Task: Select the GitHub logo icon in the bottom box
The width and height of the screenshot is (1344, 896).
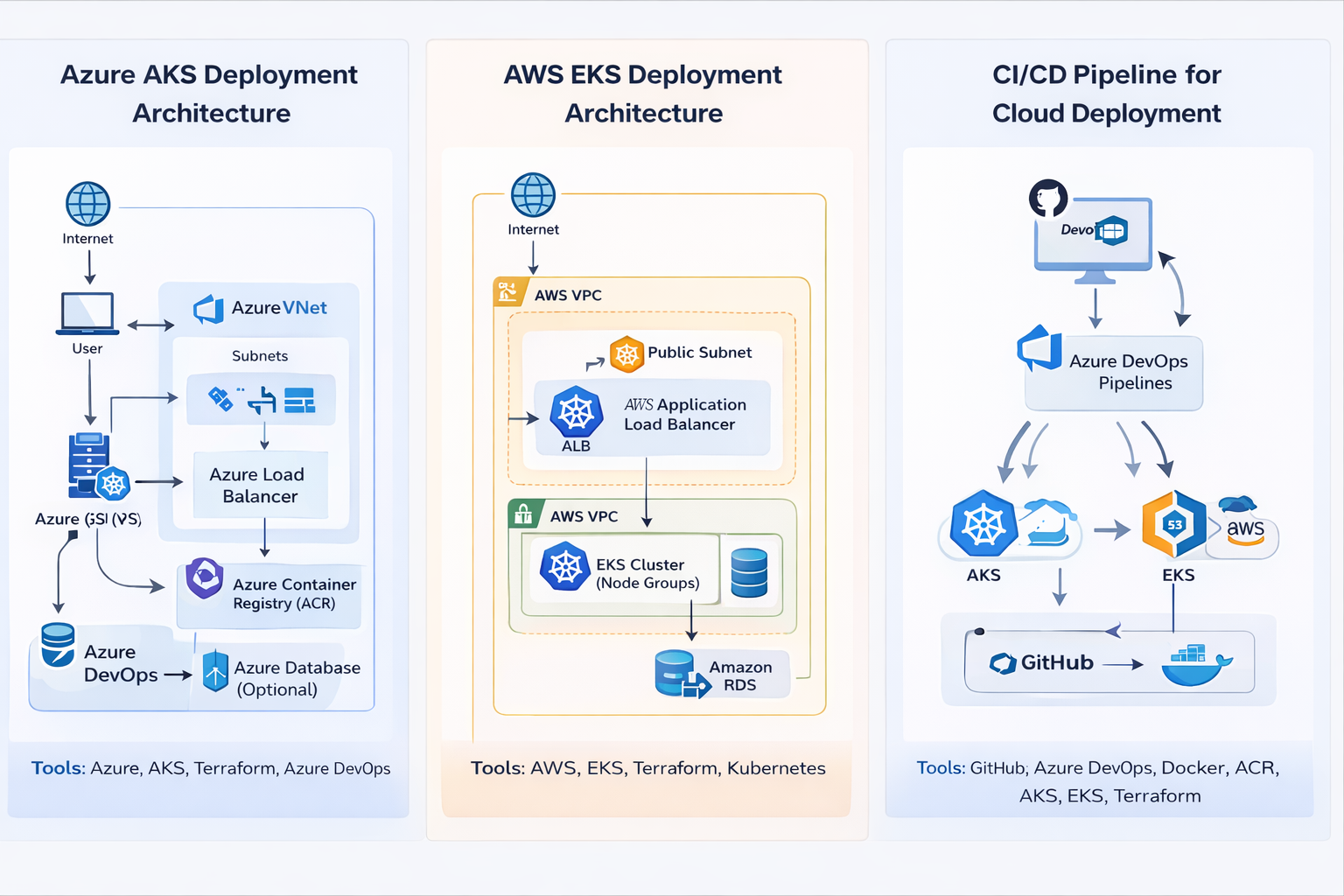Action: pyautogui.click(x=1003, y=663)
